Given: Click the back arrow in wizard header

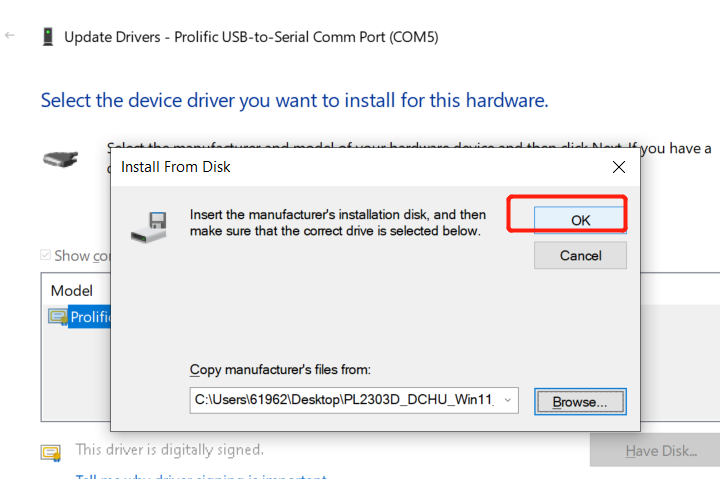Looking at the screenshot, I should pyautogui.click(x=10, y=35).
